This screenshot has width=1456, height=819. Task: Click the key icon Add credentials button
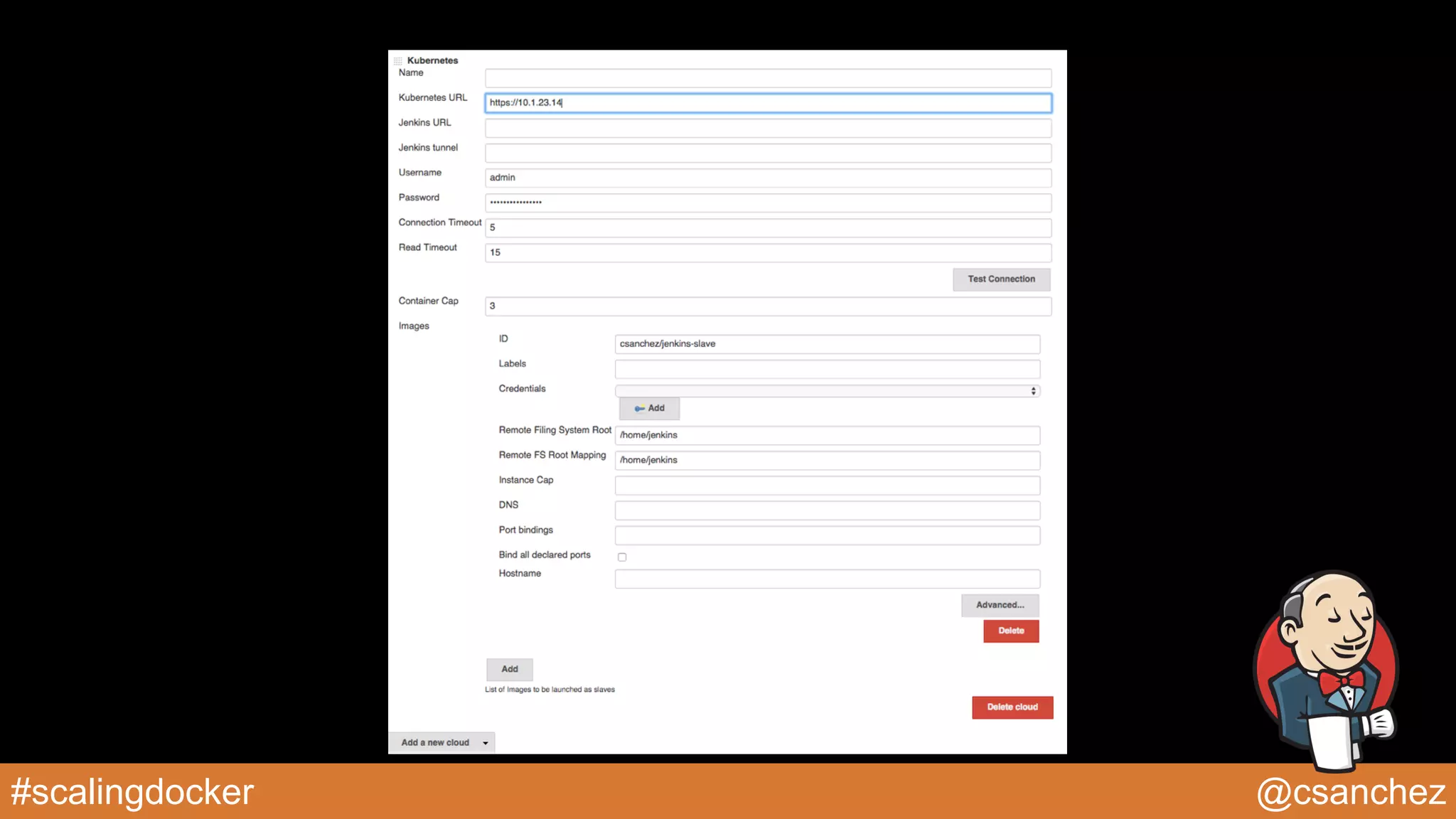(649, 408)
